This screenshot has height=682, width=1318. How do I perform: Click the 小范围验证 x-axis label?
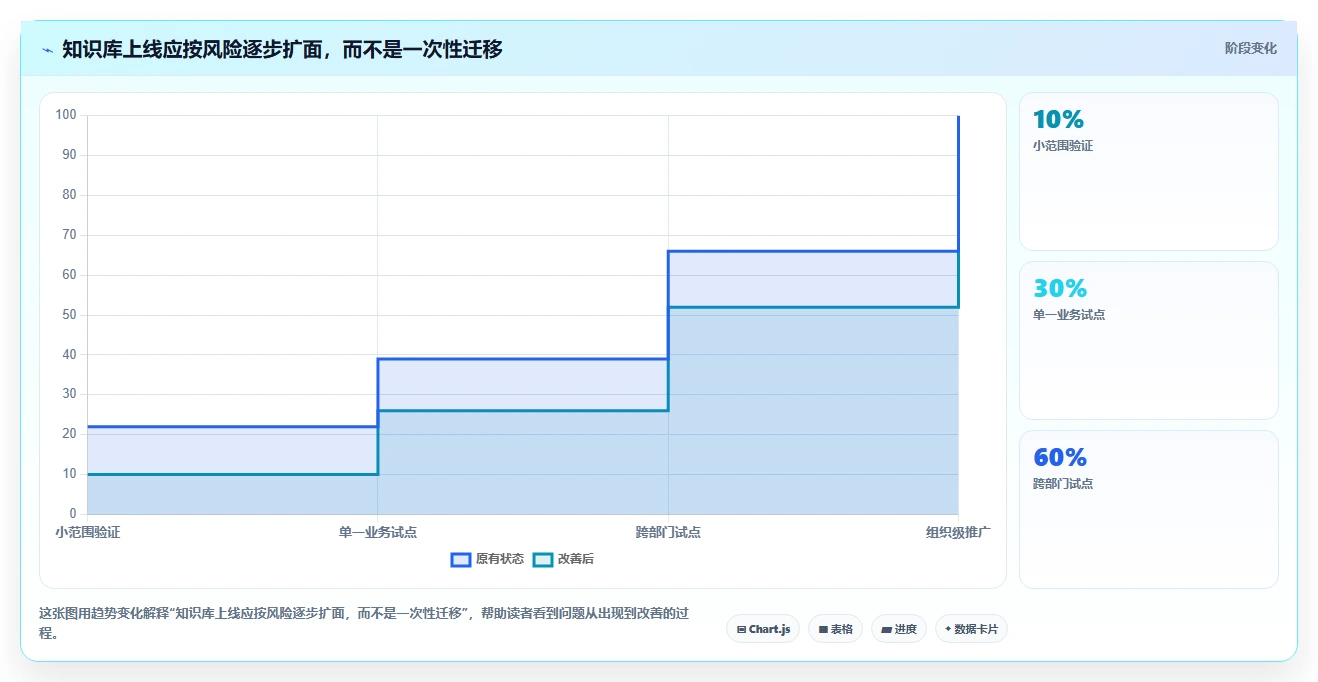click(88, 532)
